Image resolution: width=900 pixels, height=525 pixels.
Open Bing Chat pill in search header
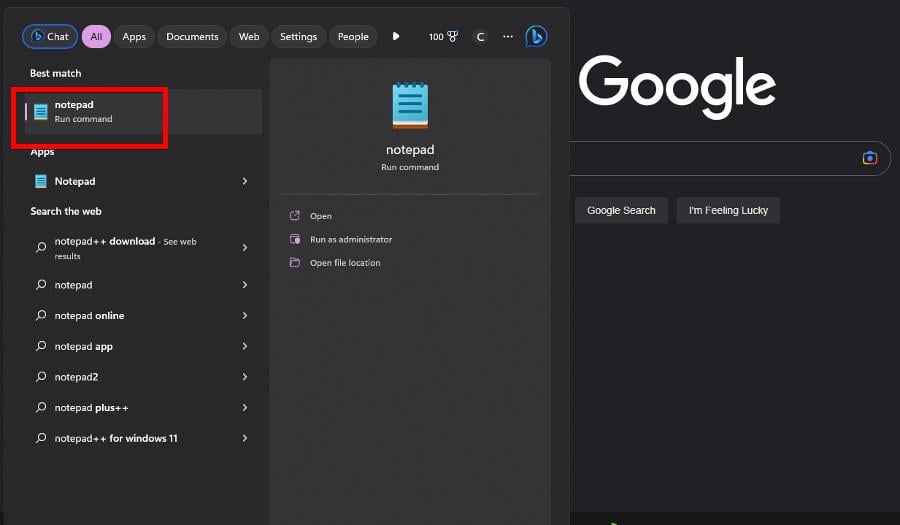[x=50, y=37]
